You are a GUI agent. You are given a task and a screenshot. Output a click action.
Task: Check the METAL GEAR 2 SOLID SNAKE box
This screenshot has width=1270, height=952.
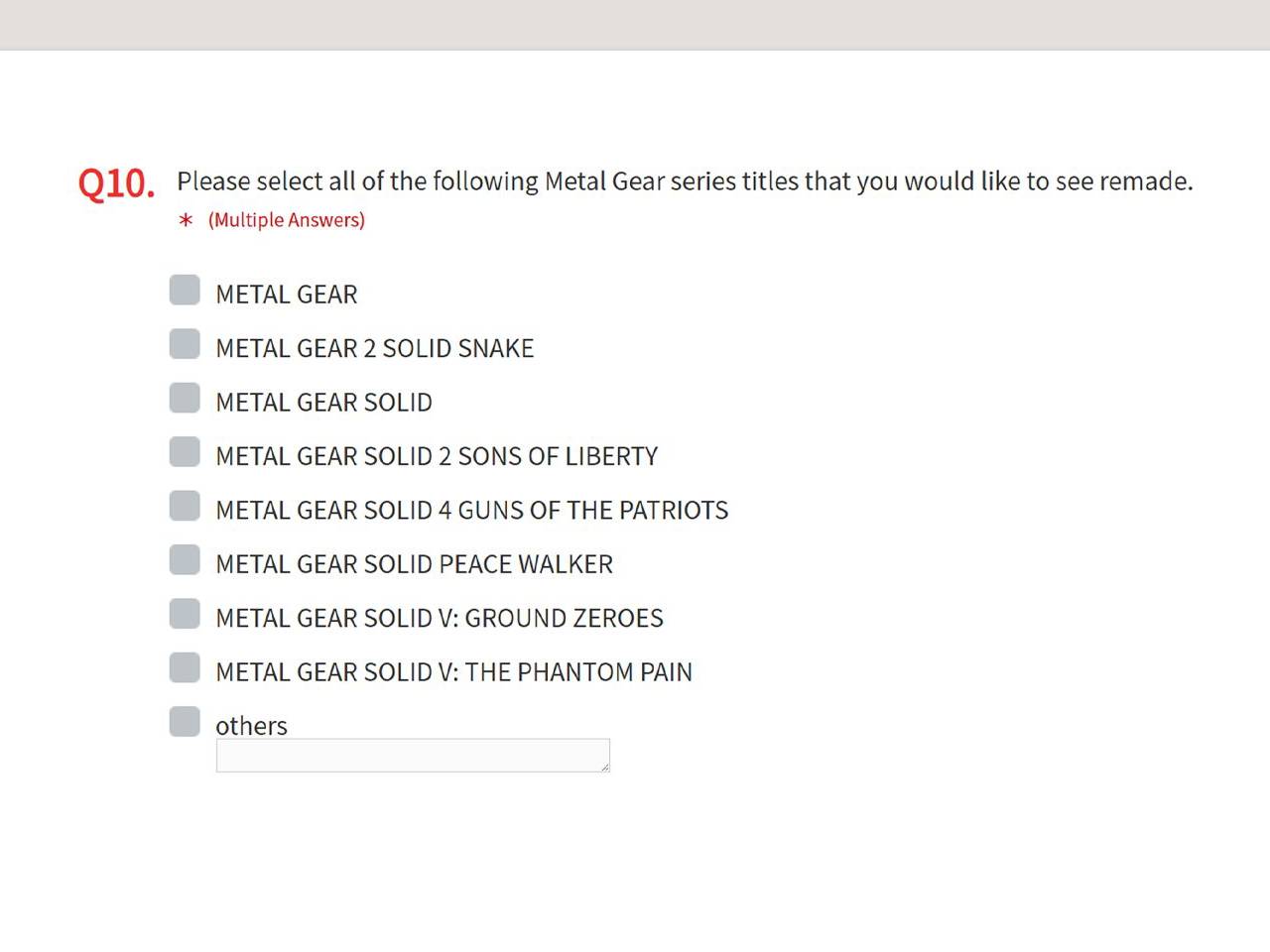[x=185, y=344]
